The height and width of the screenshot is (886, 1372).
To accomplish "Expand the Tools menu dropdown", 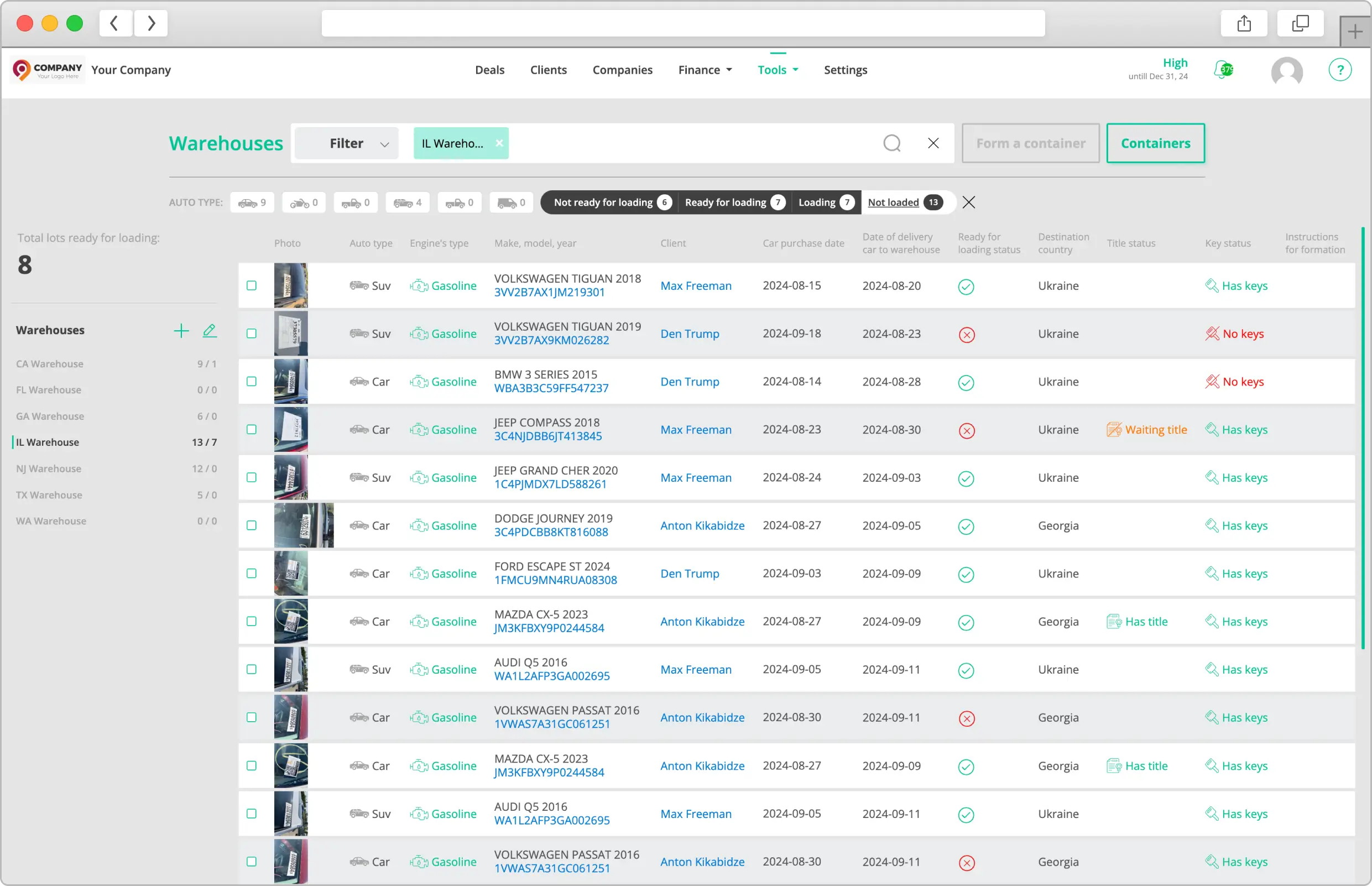I will tap(778, 70).
